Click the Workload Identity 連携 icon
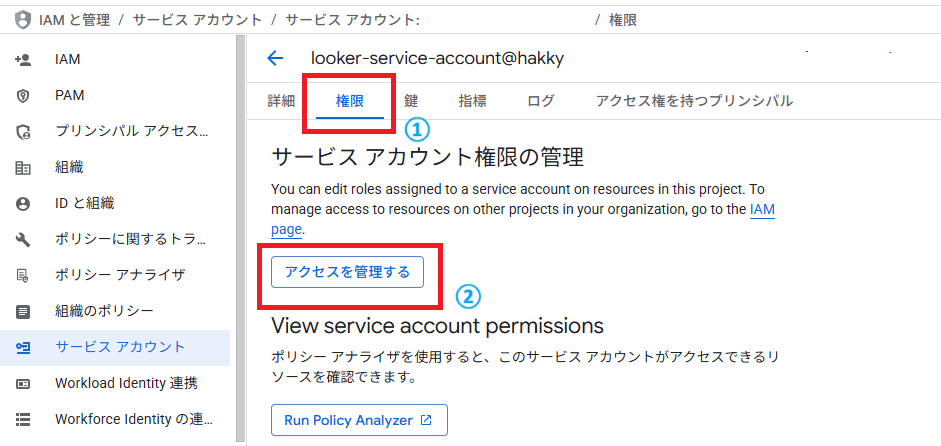 coord(23,384)
